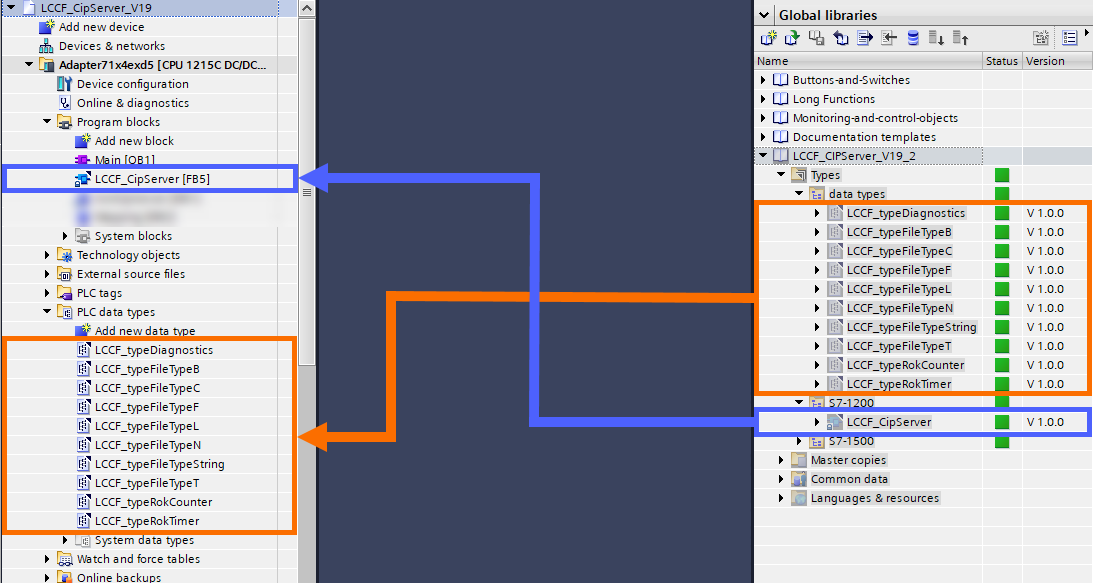
Task: Collapse Program blocks in project tree
Action: 47,121
